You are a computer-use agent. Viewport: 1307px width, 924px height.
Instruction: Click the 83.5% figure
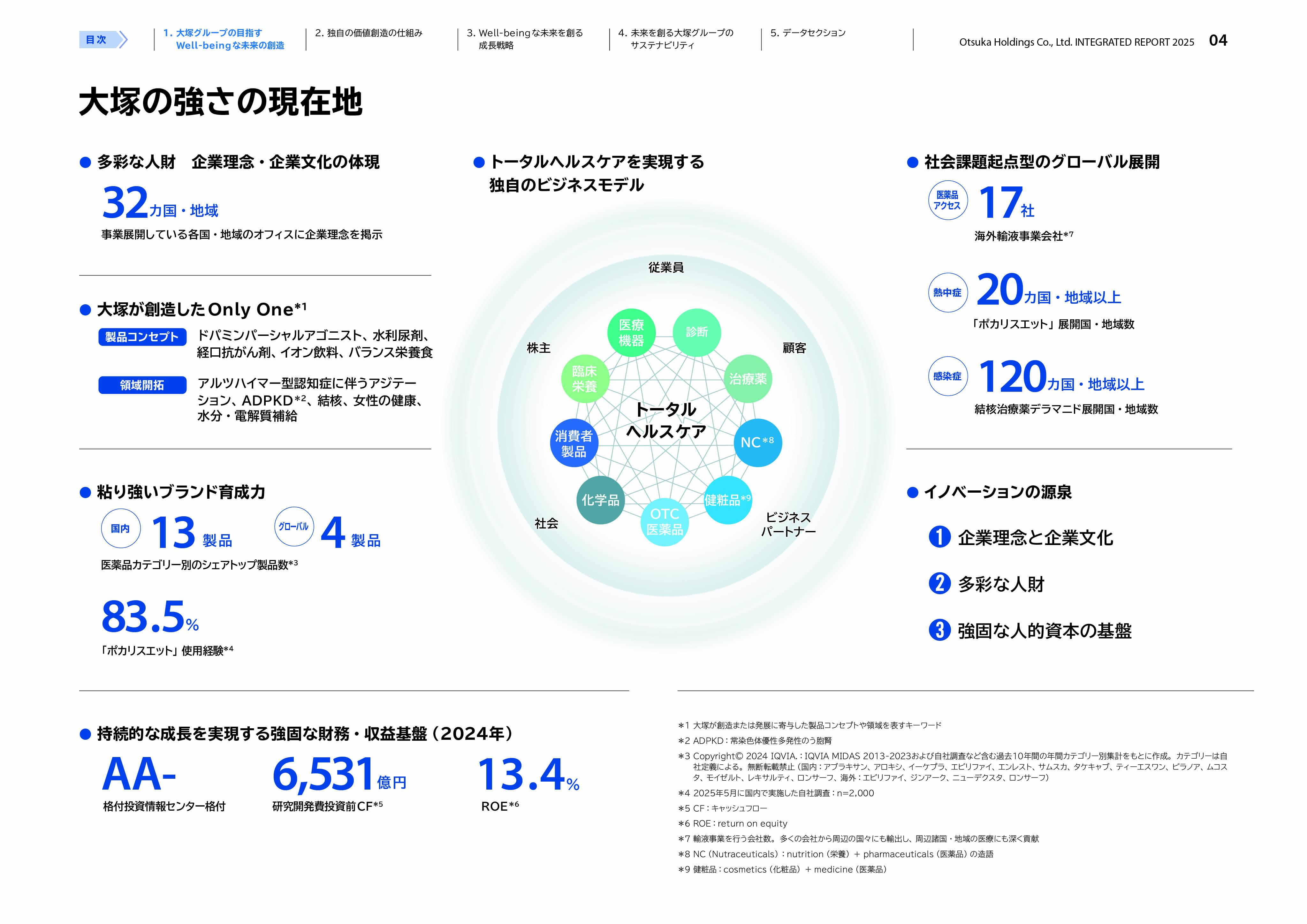(150, 617)
